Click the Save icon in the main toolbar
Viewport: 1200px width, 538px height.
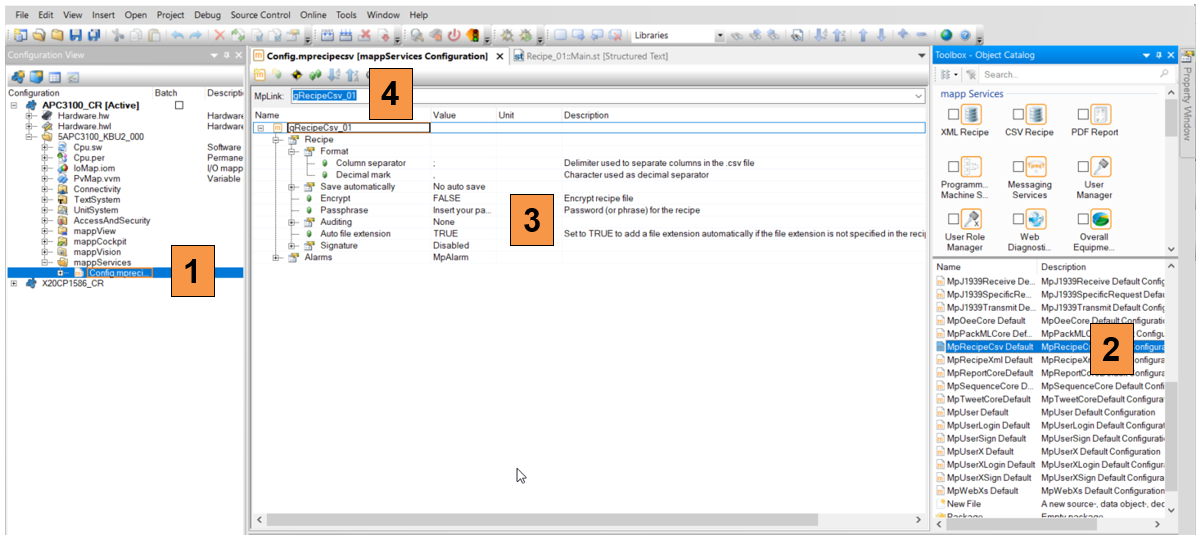point(76,35)
